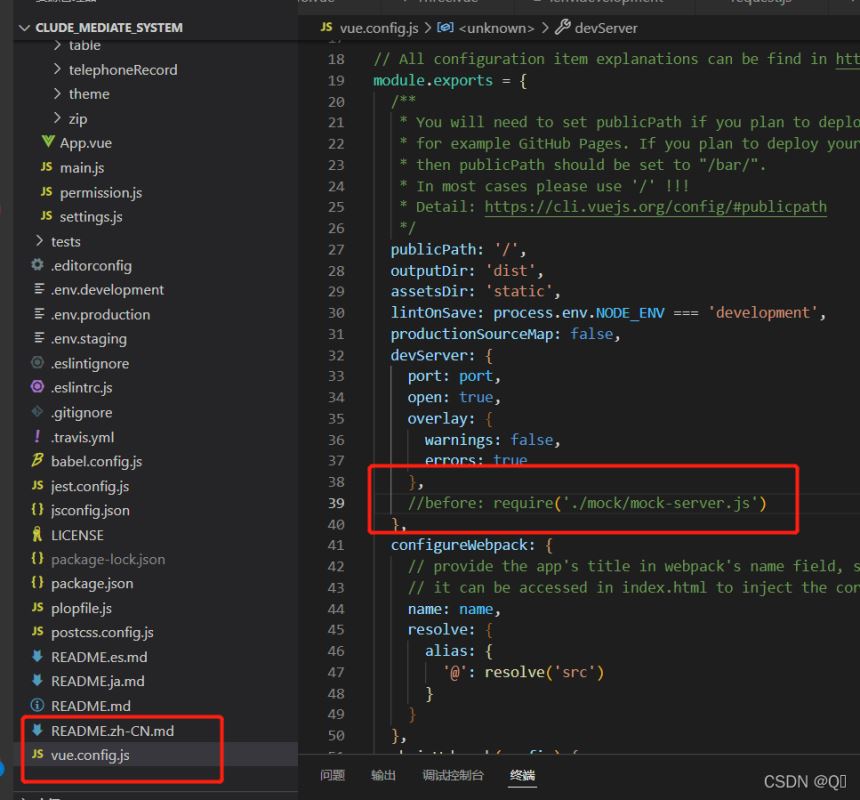
Task: Click the devServer: { line in the editor
Action: point(442,355)
